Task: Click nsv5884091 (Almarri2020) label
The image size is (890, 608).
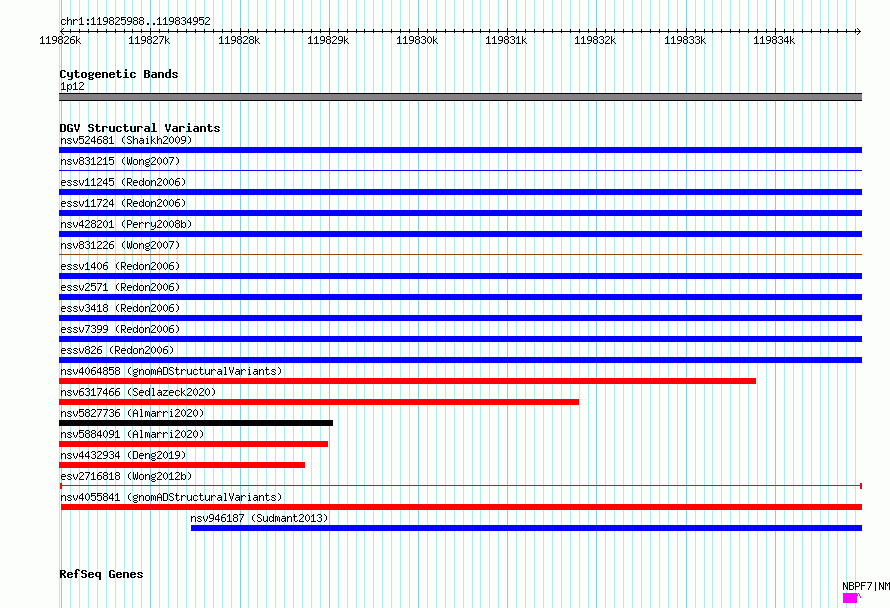Action: [x=132, y=434]
